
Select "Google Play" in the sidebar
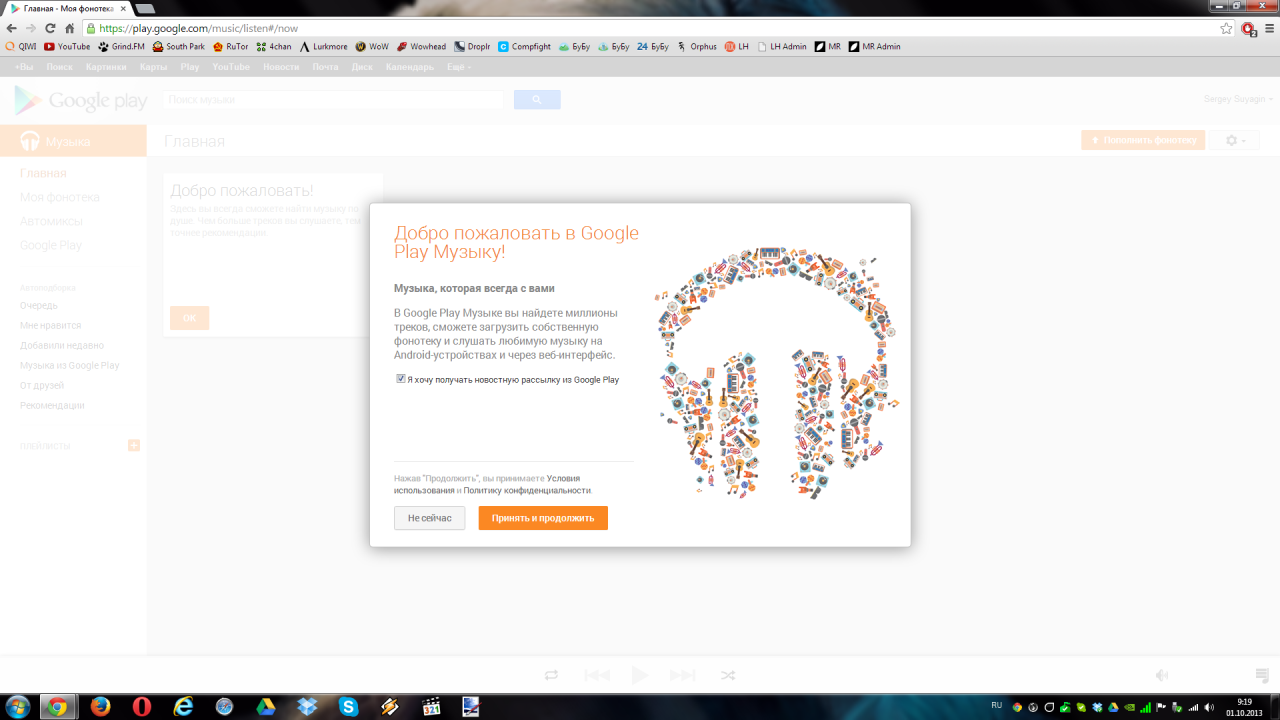point(51,245)
